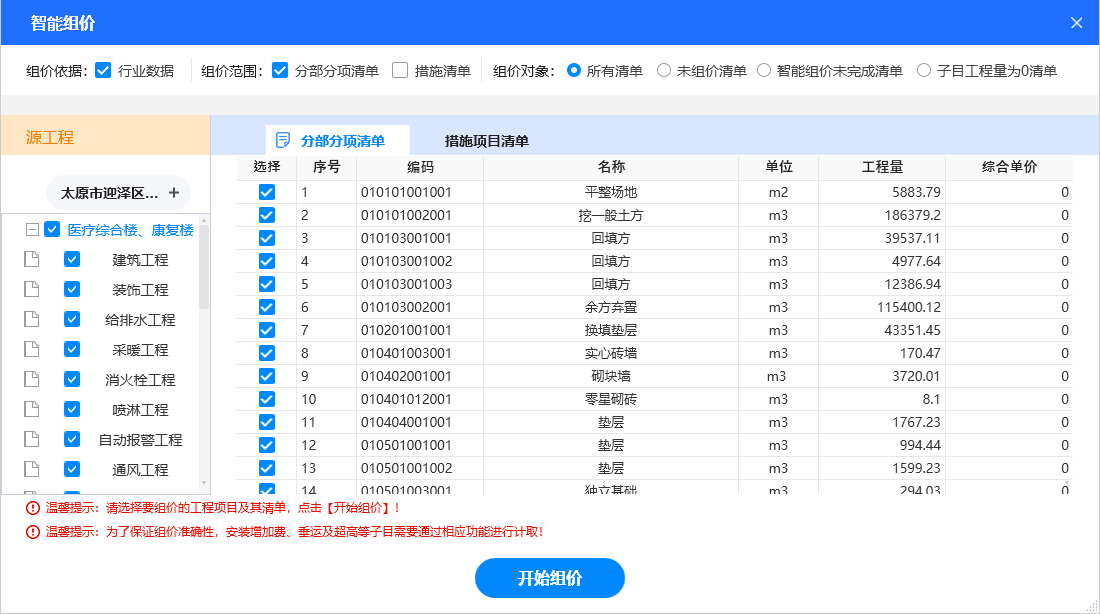
Task: Click the document icon beside 装饰工程
Action: 31,290
